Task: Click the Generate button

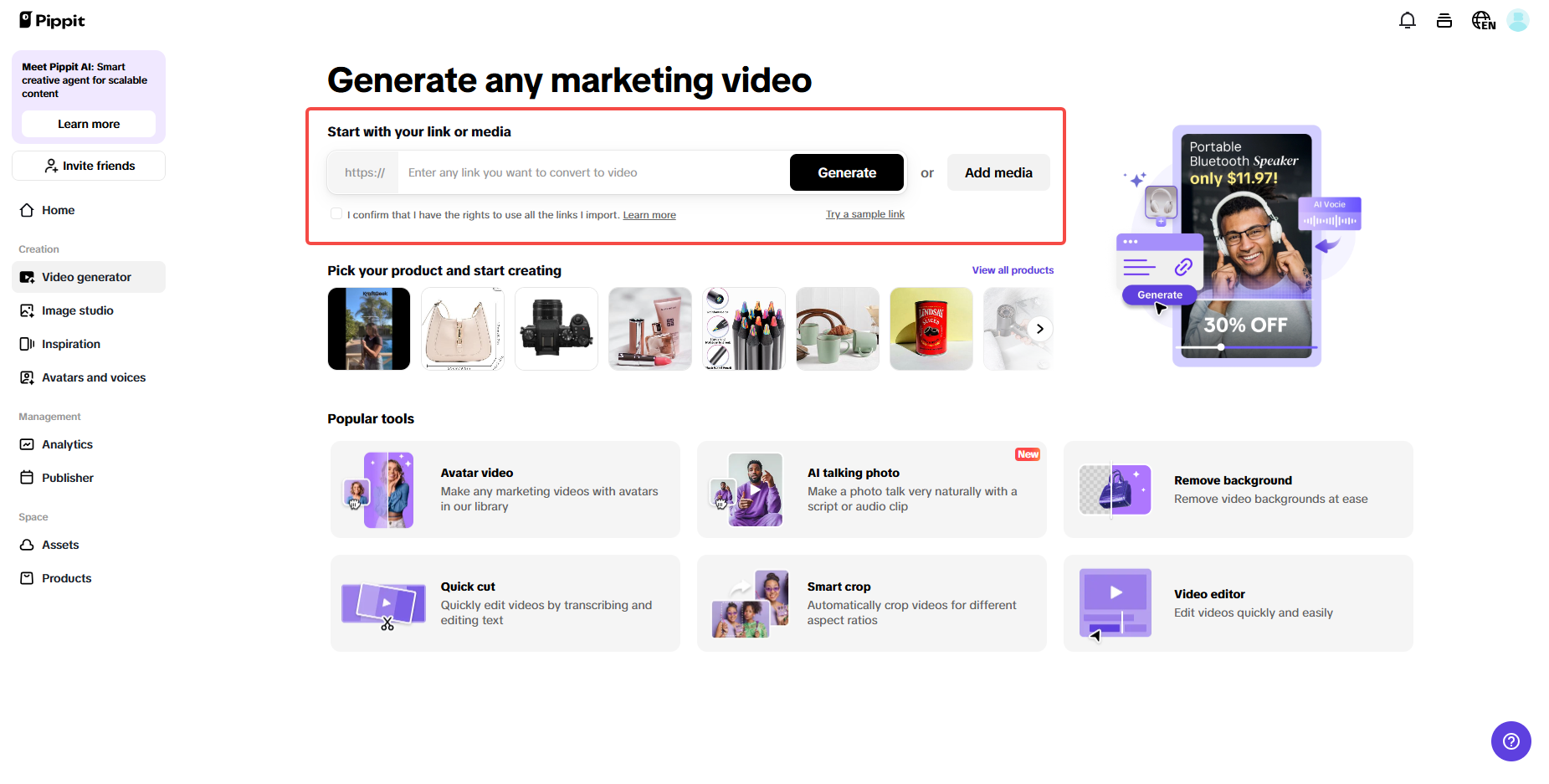Action: [846, 172]
